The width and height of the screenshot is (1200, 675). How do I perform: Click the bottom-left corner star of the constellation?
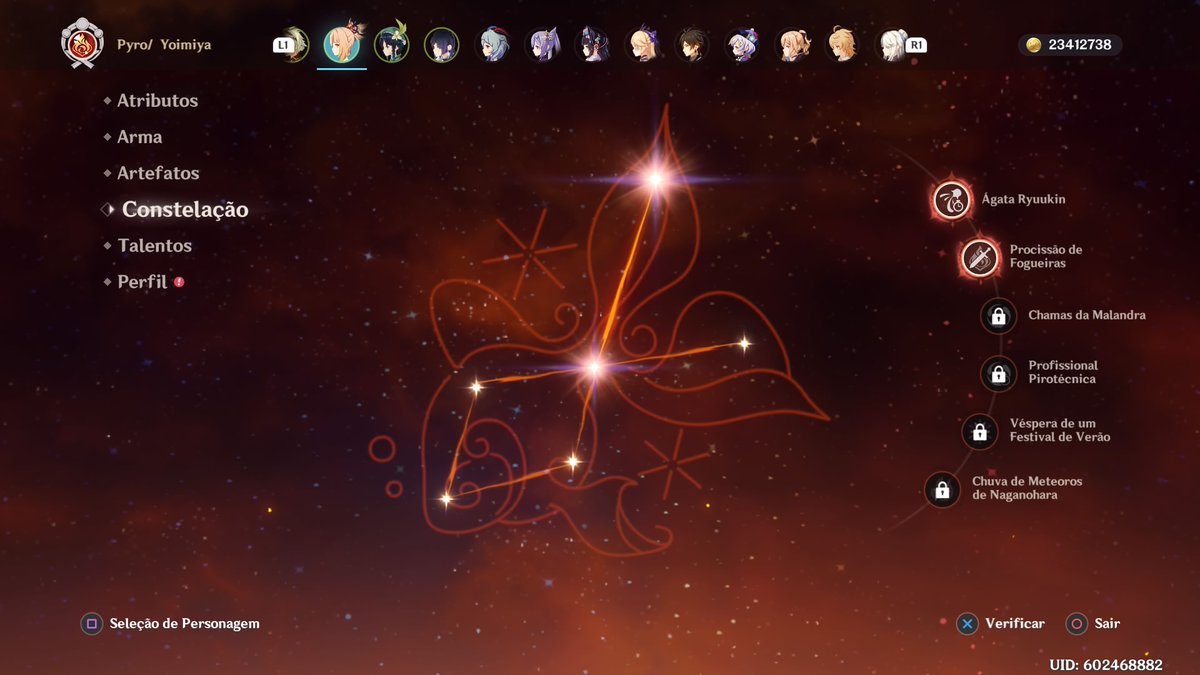coord(446,497)
